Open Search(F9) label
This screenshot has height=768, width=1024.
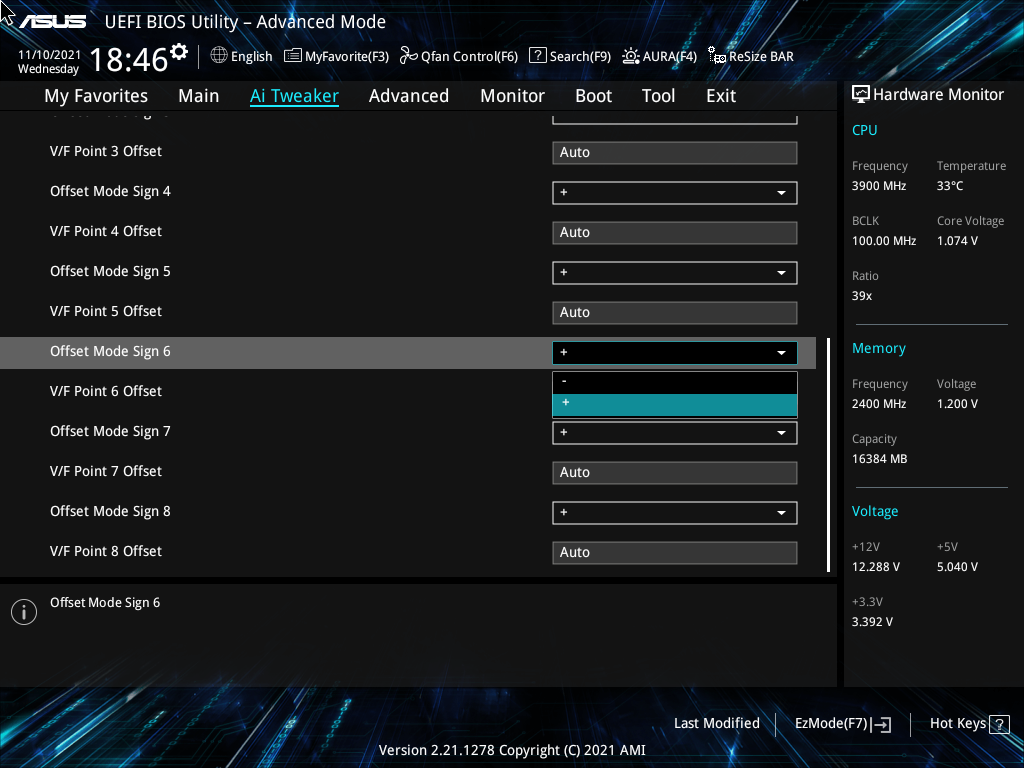pyautogui.click(x=580, y=57)
